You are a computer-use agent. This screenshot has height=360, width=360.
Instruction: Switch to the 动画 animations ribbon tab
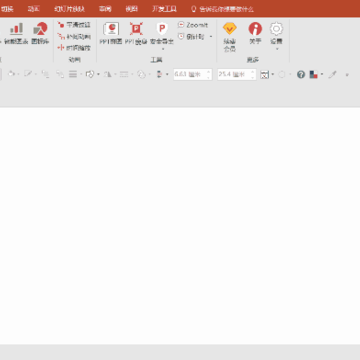coord(33,9)
